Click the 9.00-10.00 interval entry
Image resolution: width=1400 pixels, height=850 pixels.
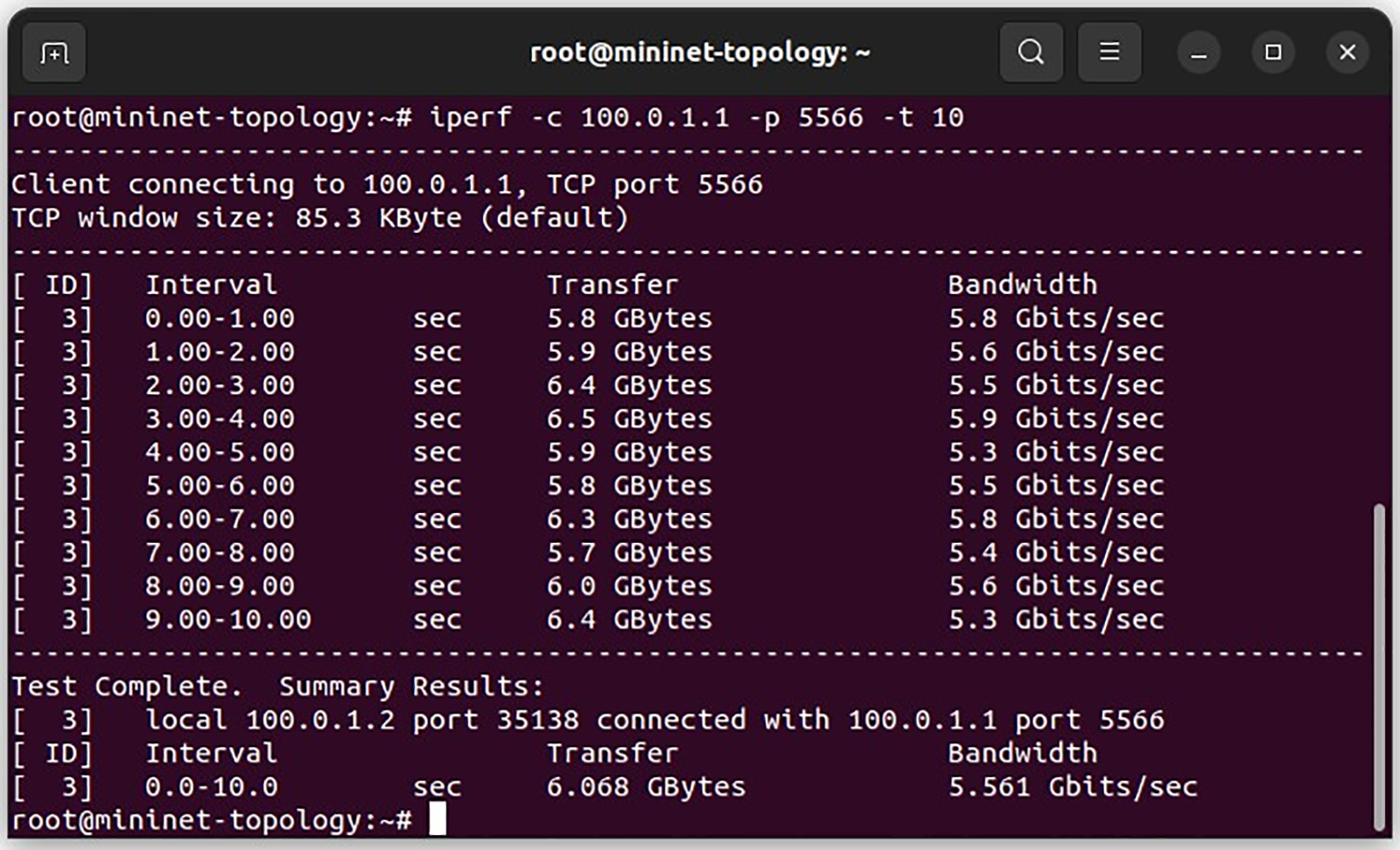tap(227, 620)
